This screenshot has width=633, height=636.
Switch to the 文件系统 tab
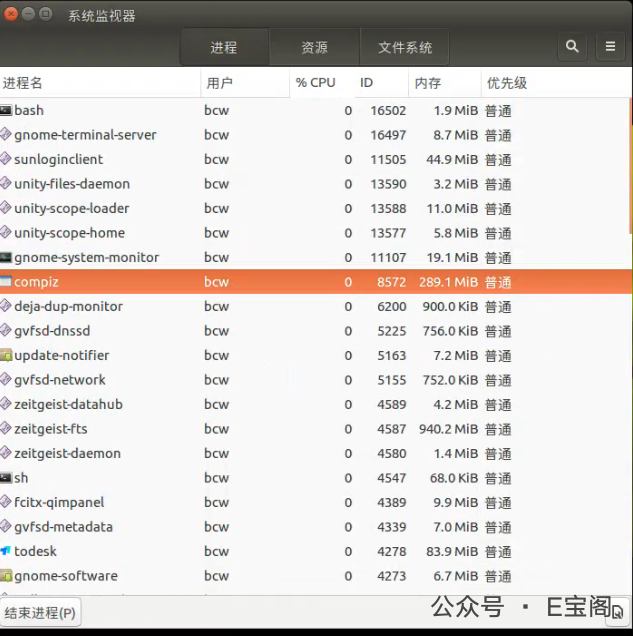point(404,47)
